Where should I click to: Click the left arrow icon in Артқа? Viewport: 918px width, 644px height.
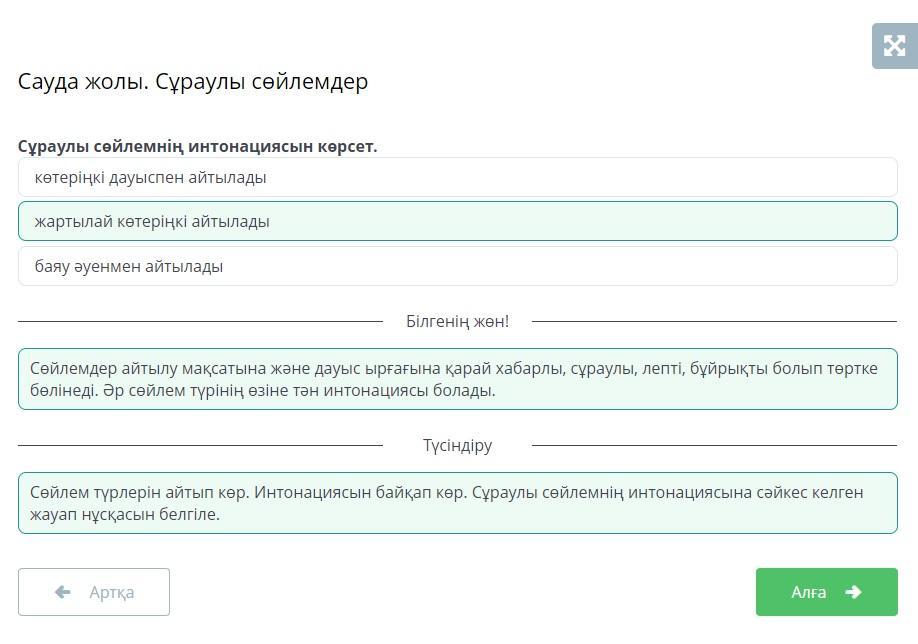(x=63, y=592)
